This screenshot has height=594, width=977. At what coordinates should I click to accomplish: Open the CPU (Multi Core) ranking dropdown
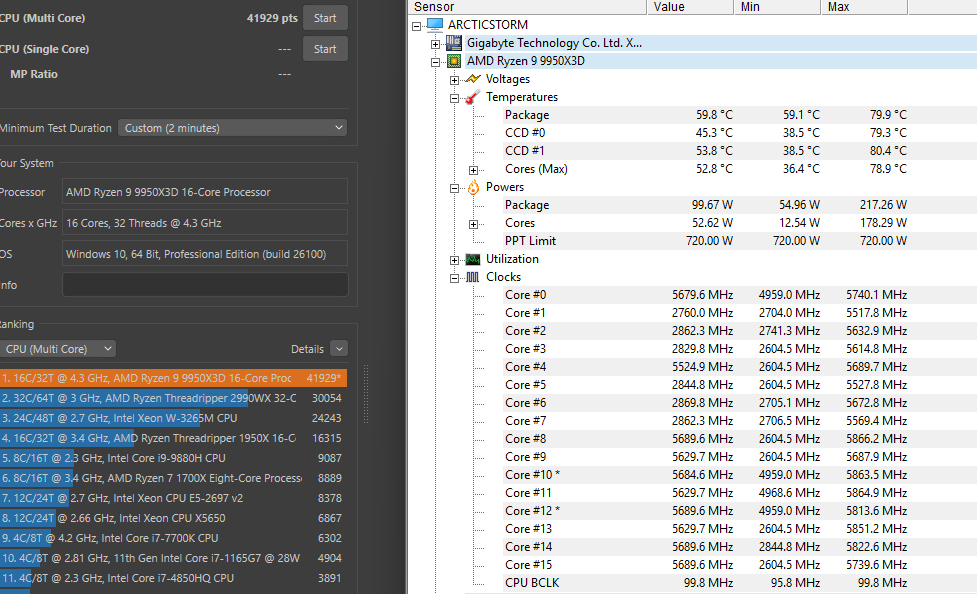(58, 349)
